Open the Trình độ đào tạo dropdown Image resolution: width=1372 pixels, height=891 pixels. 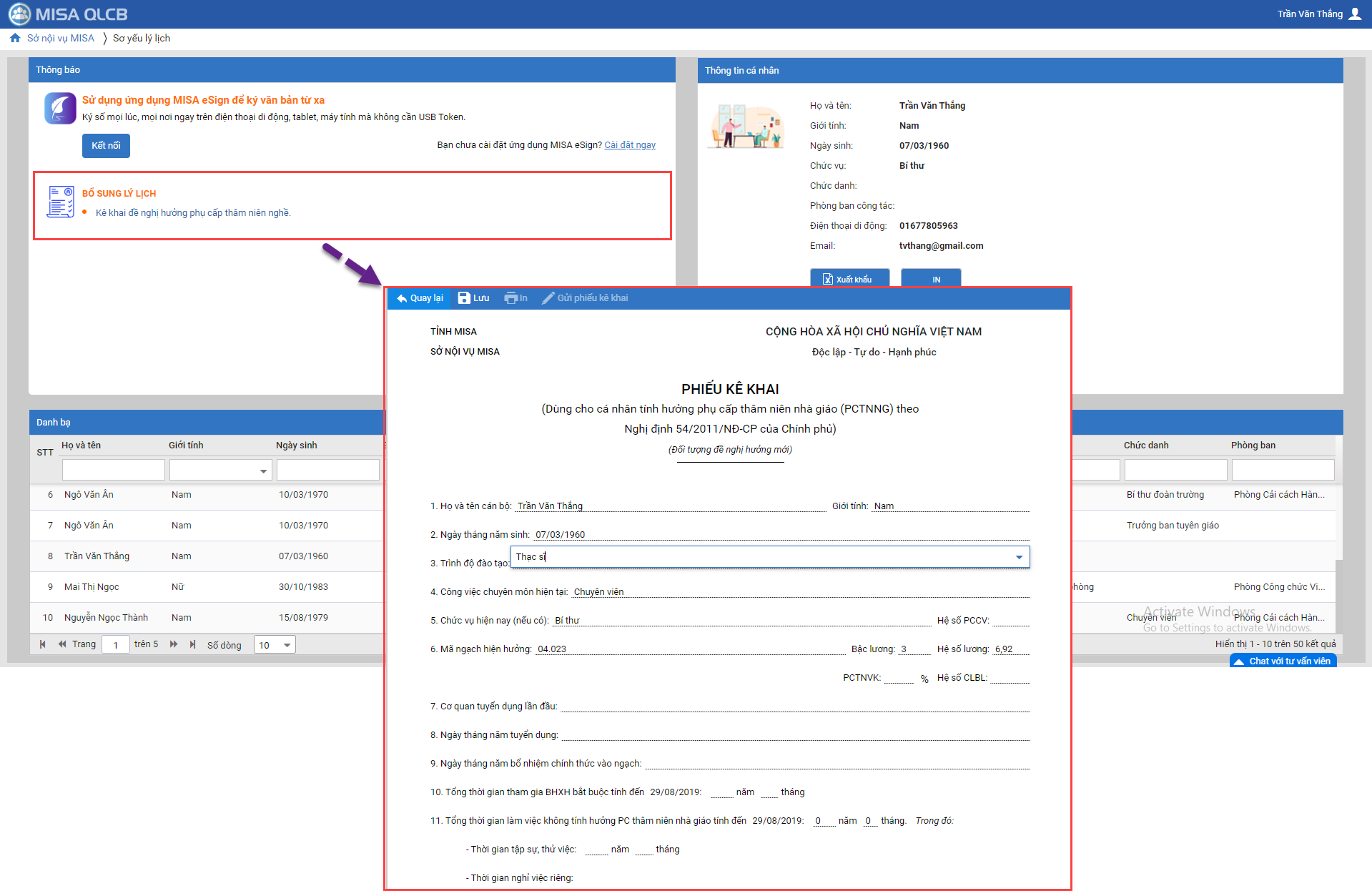tap(1019, 557)
